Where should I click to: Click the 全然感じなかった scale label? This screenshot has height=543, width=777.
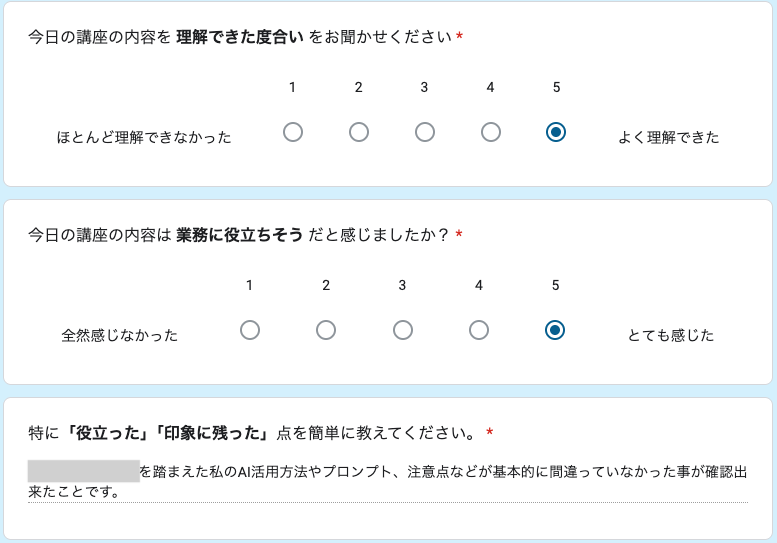pyautogui.click(x=120, y=335)
